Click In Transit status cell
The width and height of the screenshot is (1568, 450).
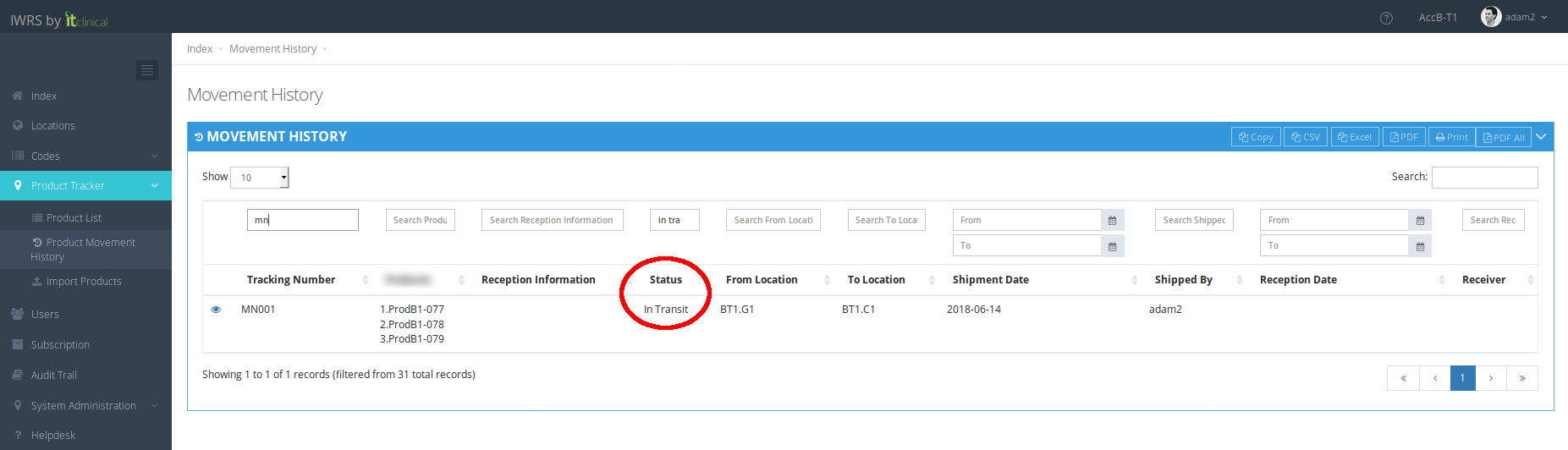(666, 310)
